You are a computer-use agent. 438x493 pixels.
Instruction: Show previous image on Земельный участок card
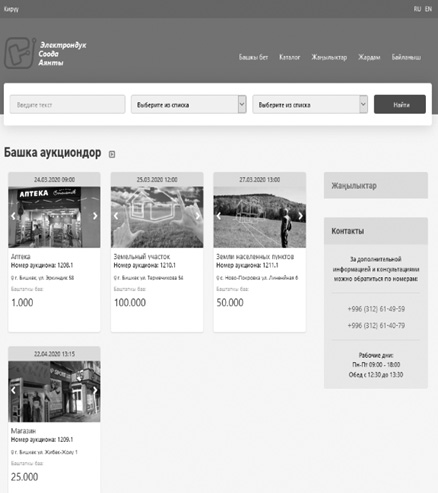click(116, 216)
